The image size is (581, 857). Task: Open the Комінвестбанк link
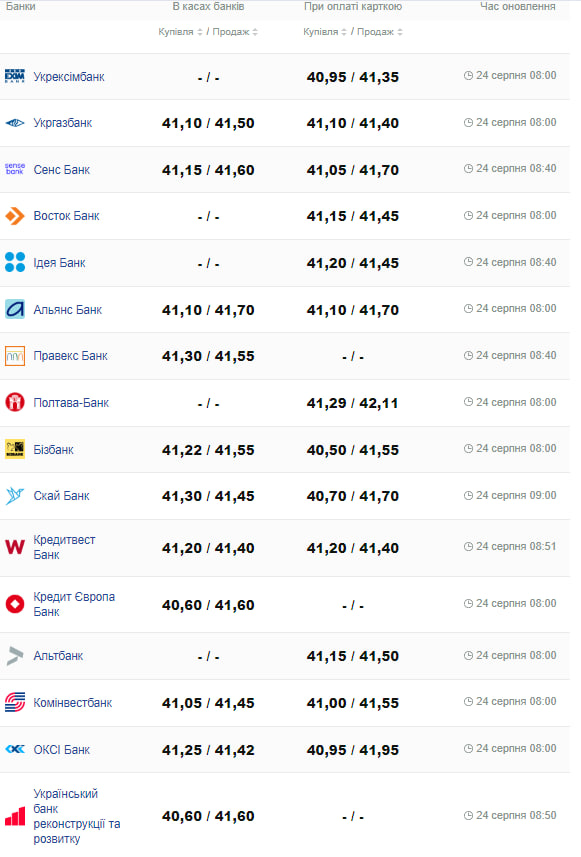click(73, 703)
